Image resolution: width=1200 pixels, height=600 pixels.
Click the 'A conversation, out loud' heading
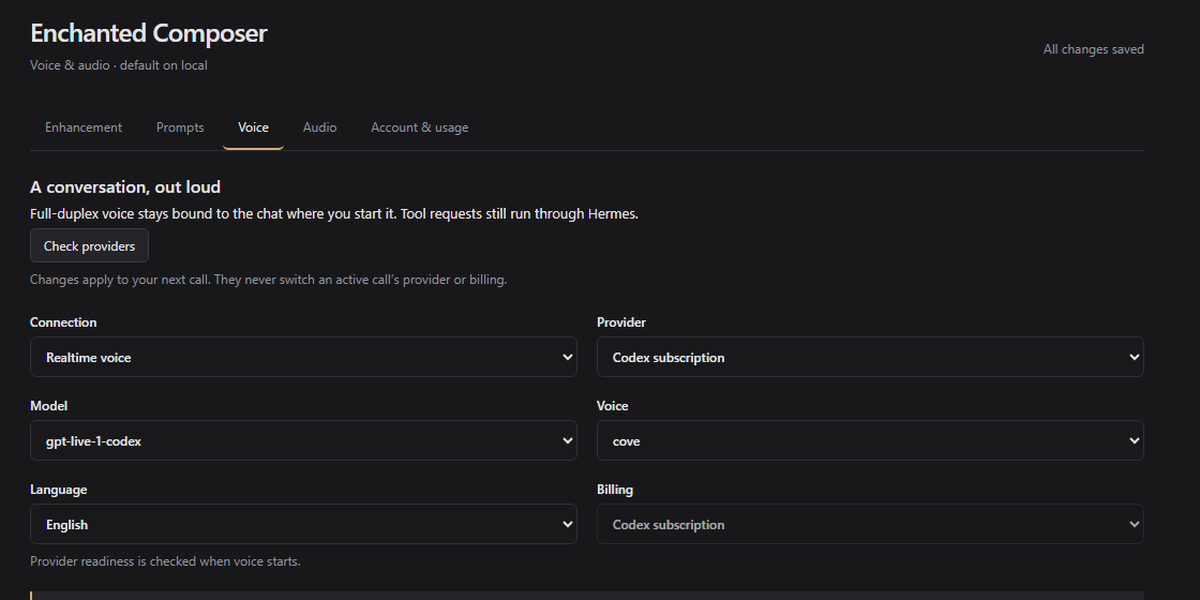125,187
